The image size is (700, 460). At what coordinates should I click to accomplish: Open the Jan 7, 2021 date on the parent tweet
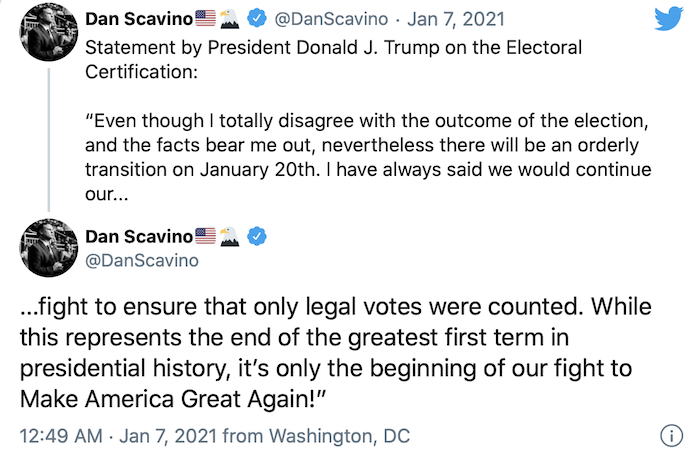point(456,19)
